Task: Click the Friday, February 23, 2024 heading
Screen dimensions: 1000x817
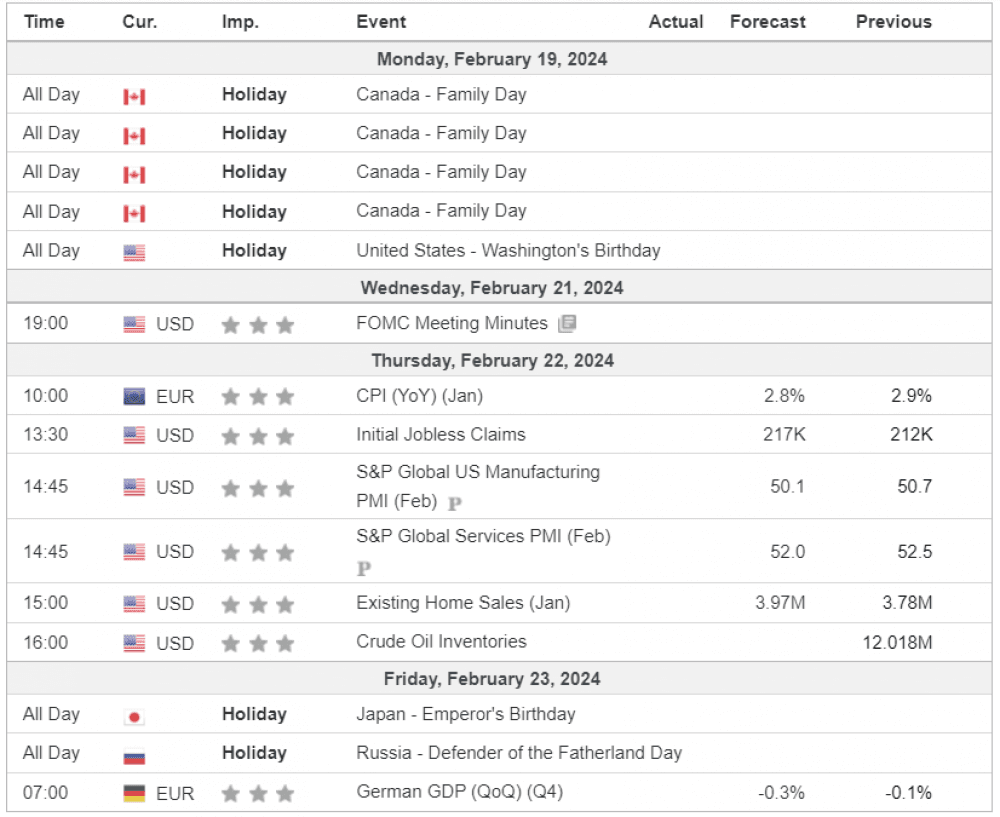Action: pos(492,679)
